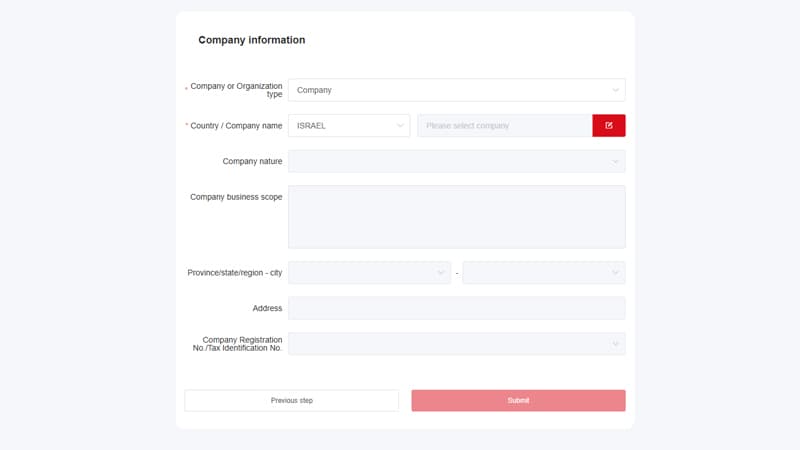Image resolution: width=800 pixels, height=450 pixels.
Task: Click the red edit company icon
Action: click(608, 126)
